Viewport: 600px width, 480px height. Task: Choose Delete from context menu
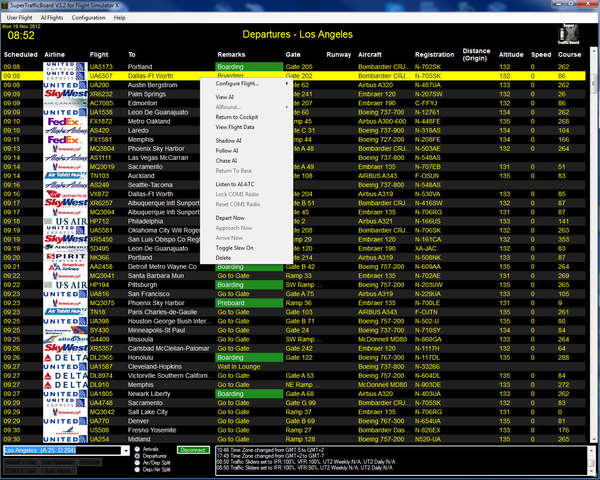pyautogui.click(x=223, y=258)
